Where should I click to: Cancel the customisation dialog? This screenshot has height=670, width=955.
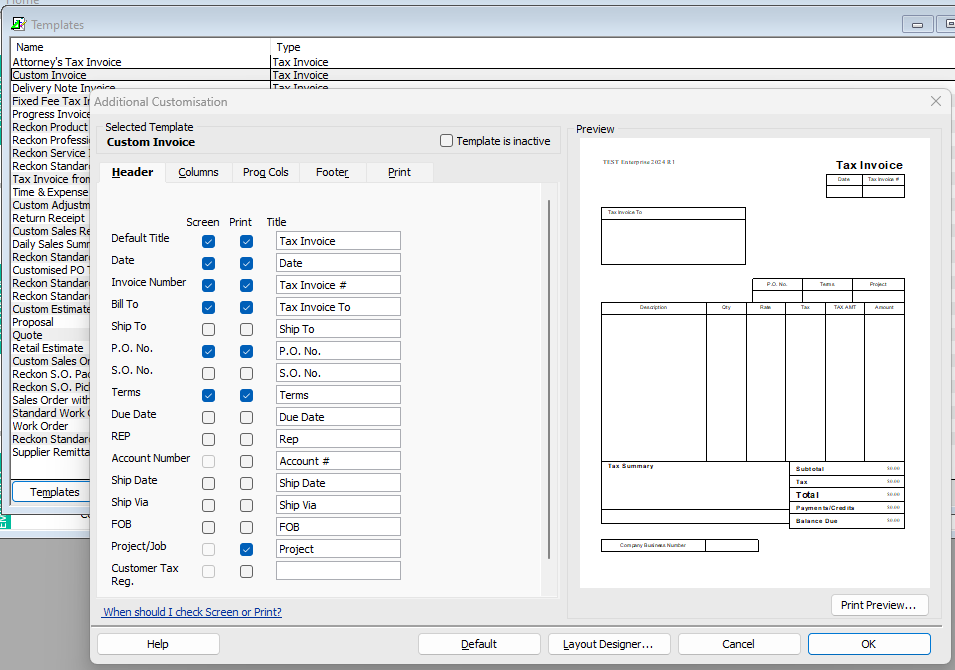pyautogui.click(x=739, y=644)
